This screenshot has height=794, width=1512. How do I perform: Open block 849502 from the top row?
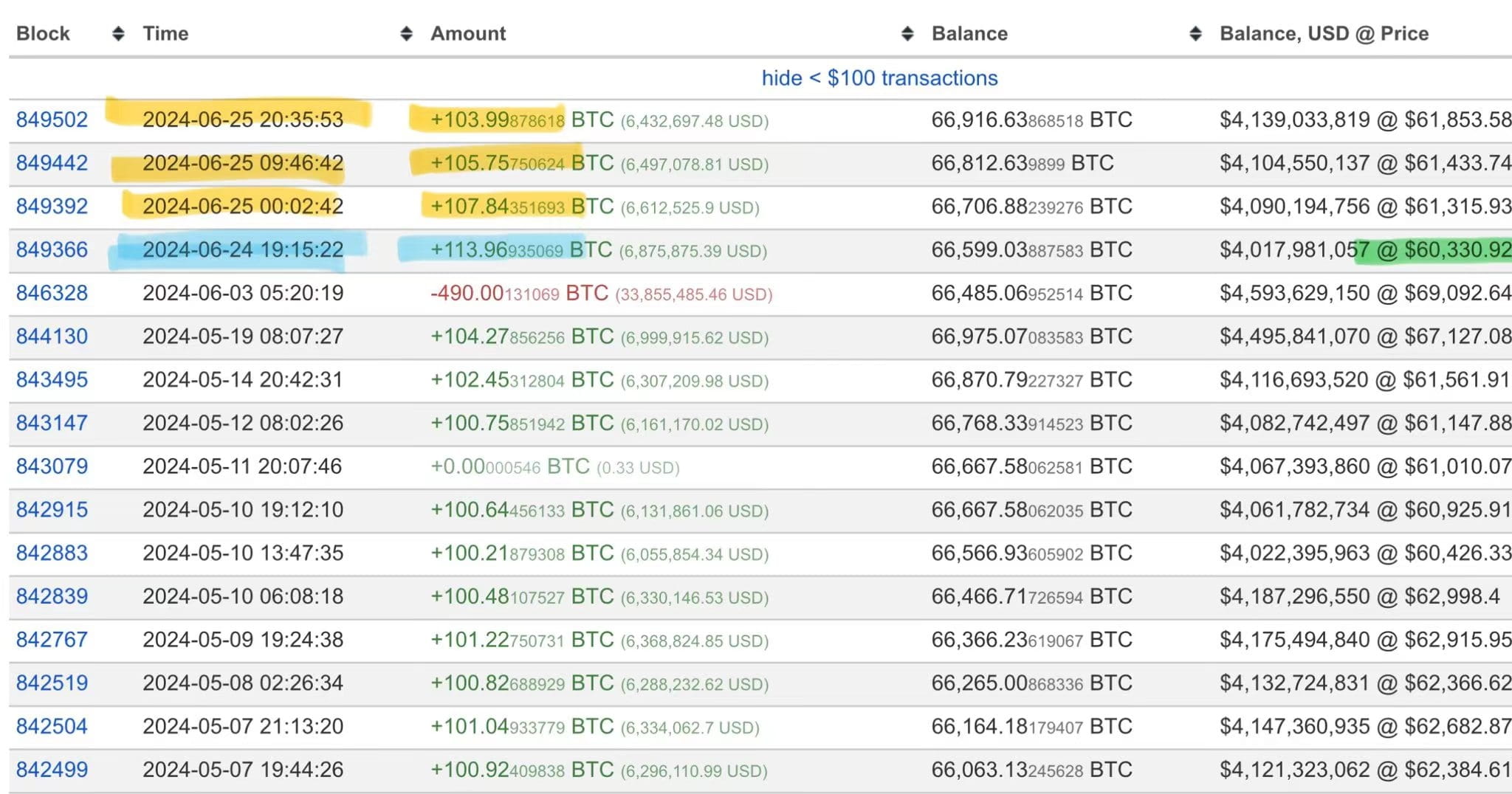click(51, 119)
